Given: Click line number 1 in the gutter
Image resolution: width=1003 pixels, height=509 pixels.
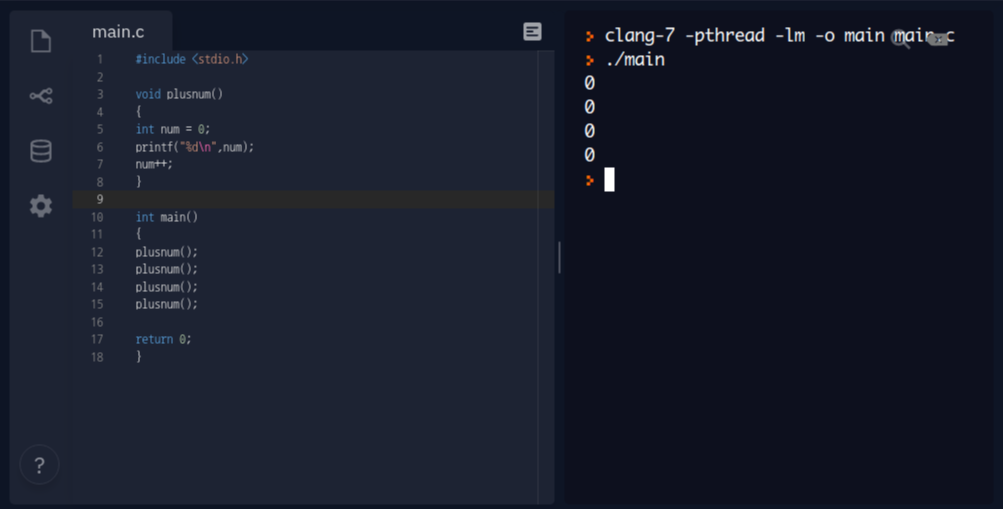Looking at the screenshot, I should click(x=100, y=59).
